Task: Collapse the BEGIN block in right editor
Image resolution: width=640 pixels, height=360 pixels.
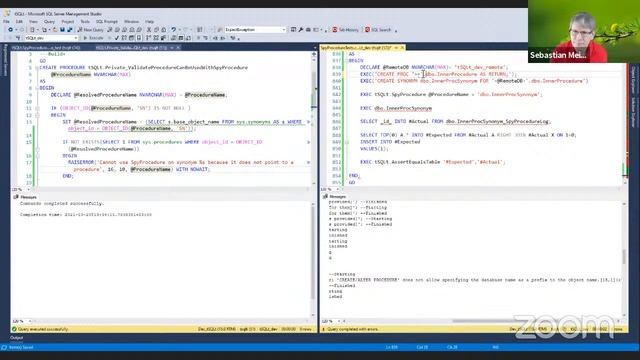Action: 346,61
